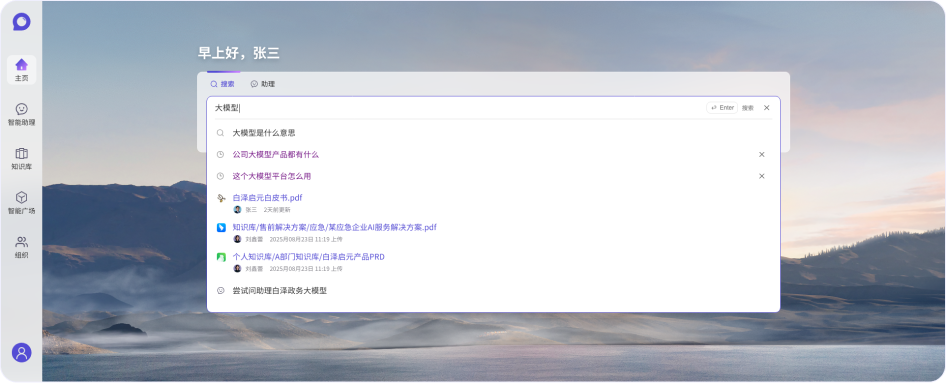Click magnifier icon beside 大模型是什么意思
Viewport: 946px width, 383px height.
click(x=220, y=133)
